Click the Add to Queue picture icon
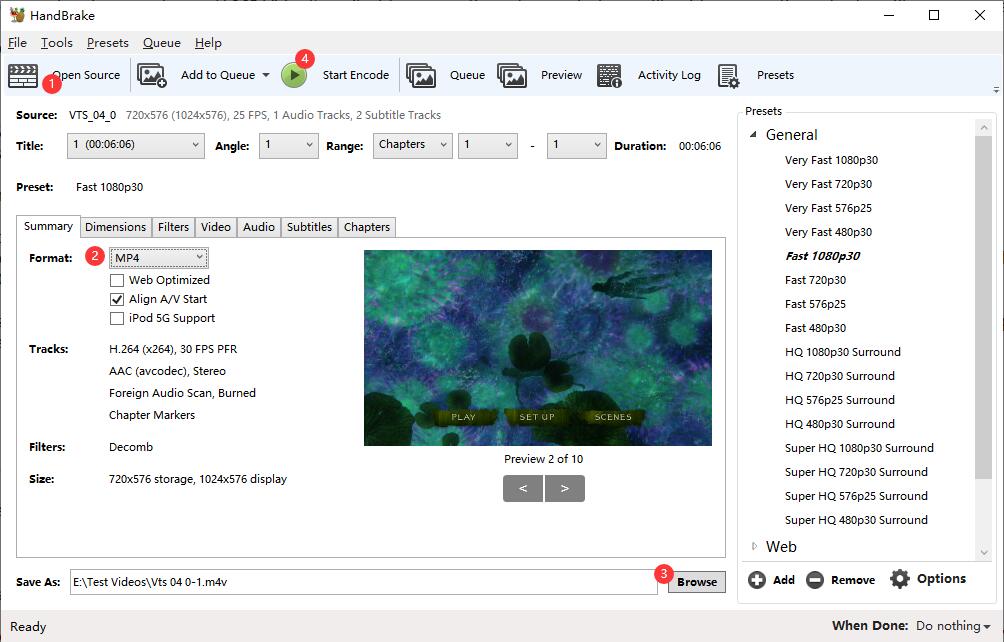 [x=152, y=76]
